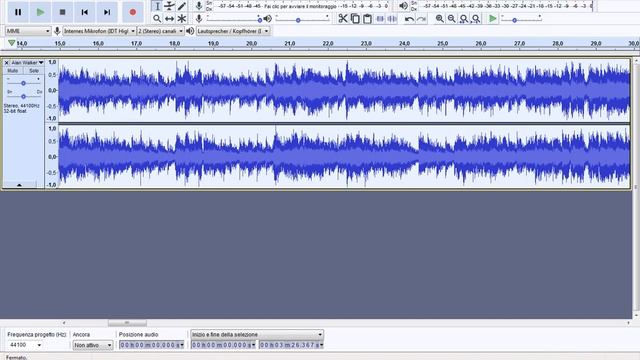Open the Internes Mikrofon recording device dropdown
The height and width of the screenshot is (360, 640).
99,31
